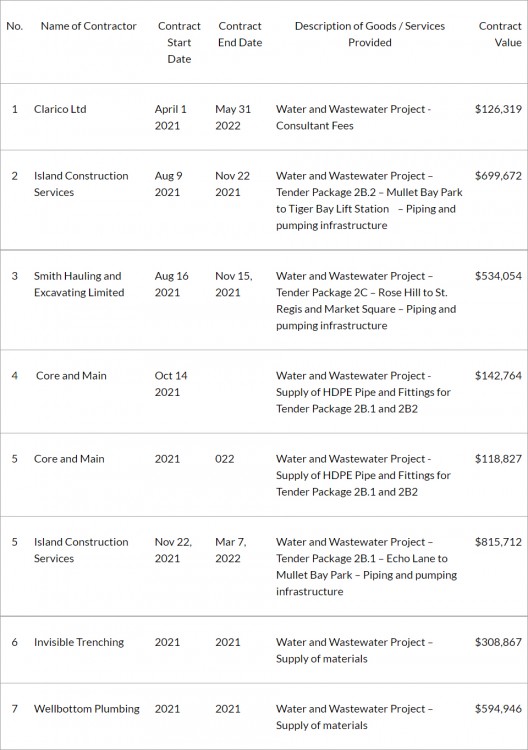Select the Invisible Trenching contractor name
Viewport: 528px width, 750px height.
pyautogui.click(x=79, y=642)
